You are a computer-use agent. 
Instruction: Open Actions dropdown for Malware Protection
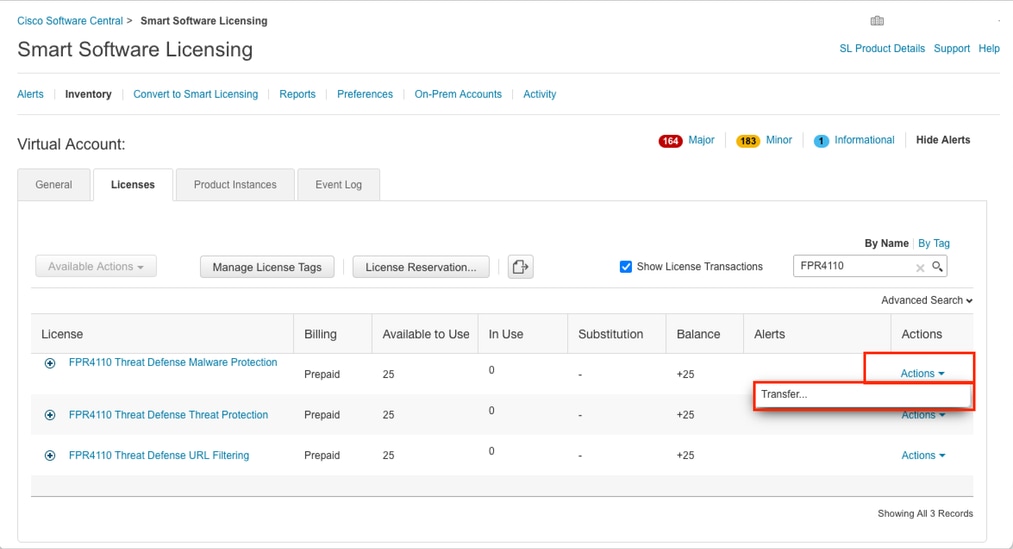tap(923, 373)
